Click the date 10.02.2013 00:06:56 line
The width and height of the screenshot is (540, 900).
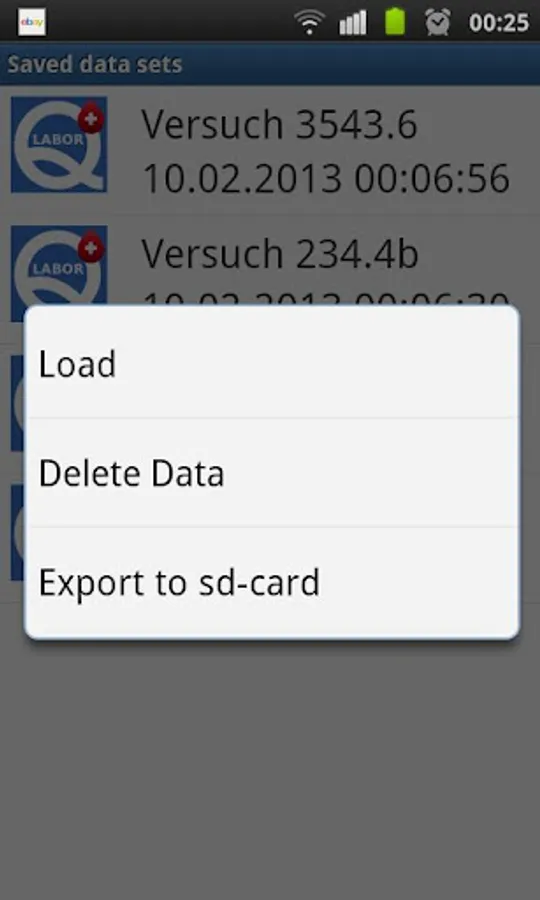coord(325,177)
